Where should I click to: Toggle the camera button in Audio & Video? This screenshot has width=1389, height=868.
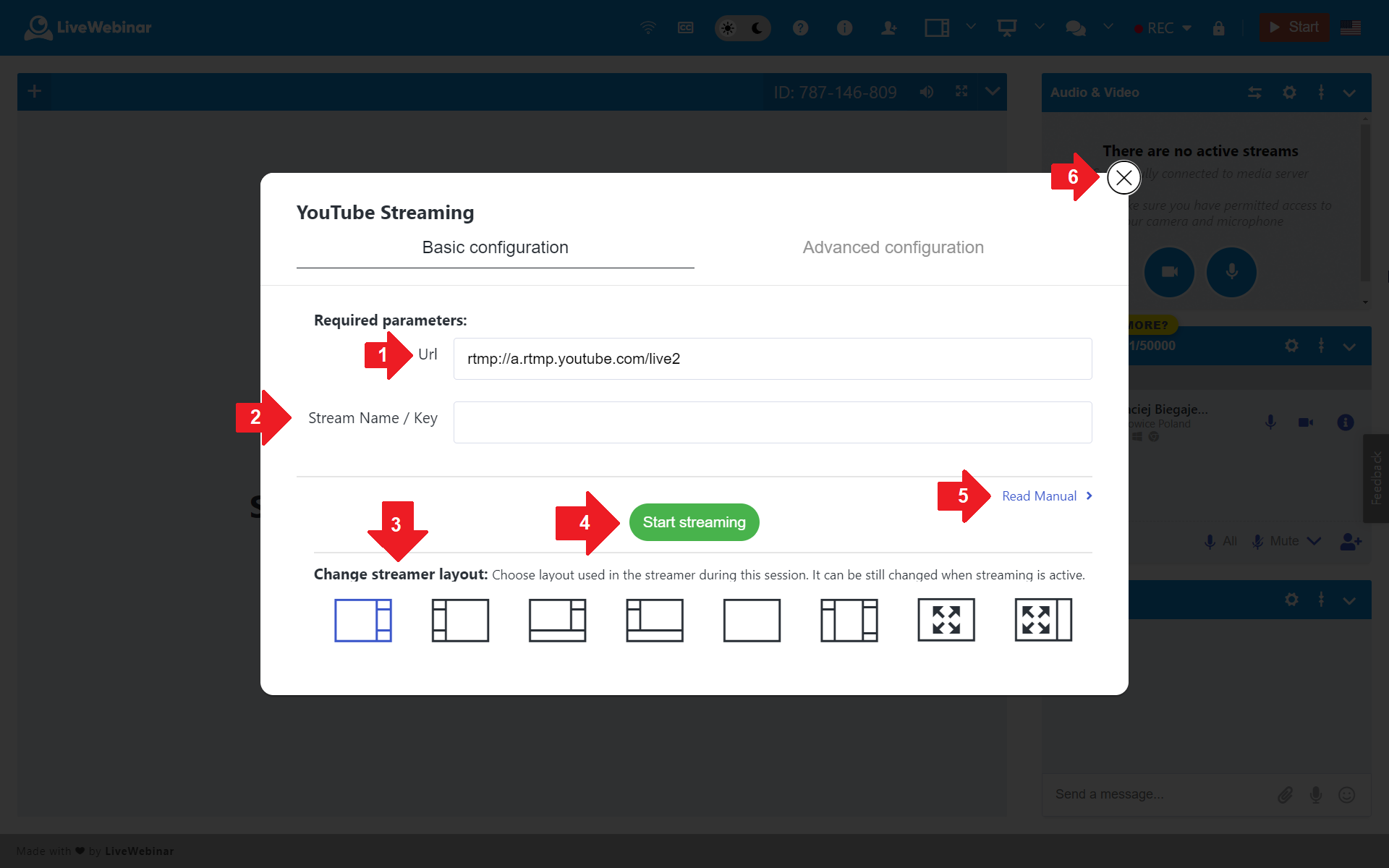coord(1169,272)
